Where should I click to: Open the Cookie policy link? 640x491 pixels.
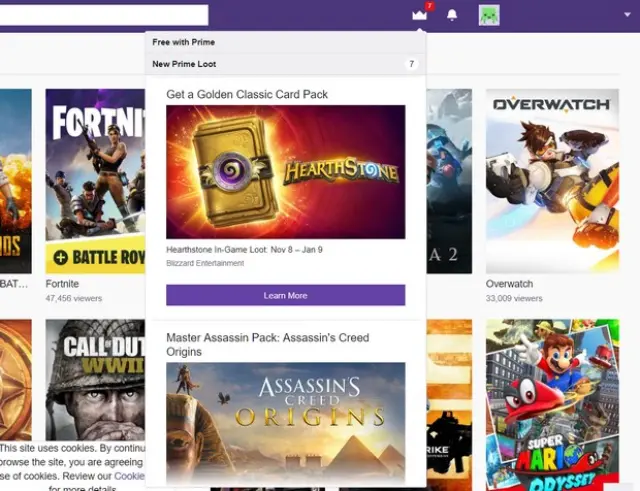pyautogui.click(x=129, y=476)
